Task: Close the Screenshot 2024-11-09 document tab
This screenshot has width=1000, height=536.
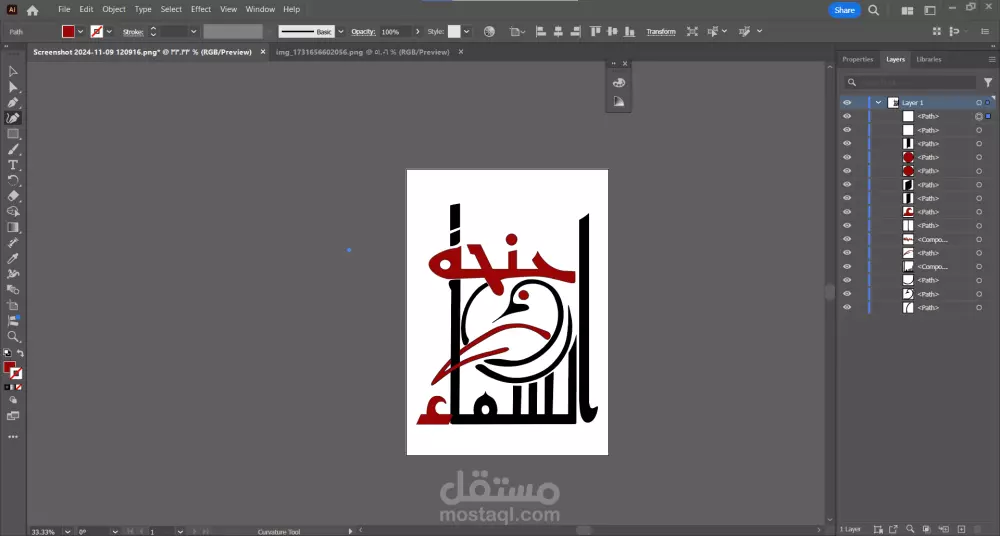Action: click(x=263, y=52)
